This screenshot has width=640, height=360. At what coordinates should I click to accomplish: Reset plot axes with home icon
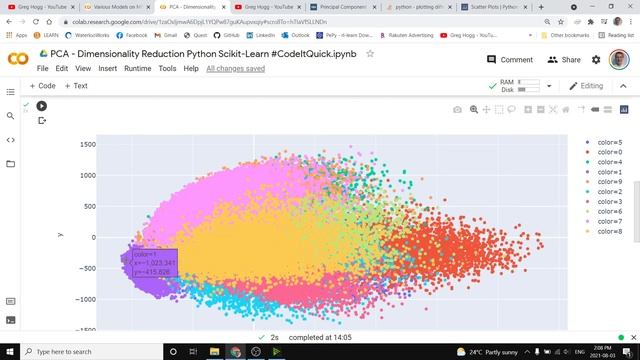pyautogui.click(x=566, y=109)
